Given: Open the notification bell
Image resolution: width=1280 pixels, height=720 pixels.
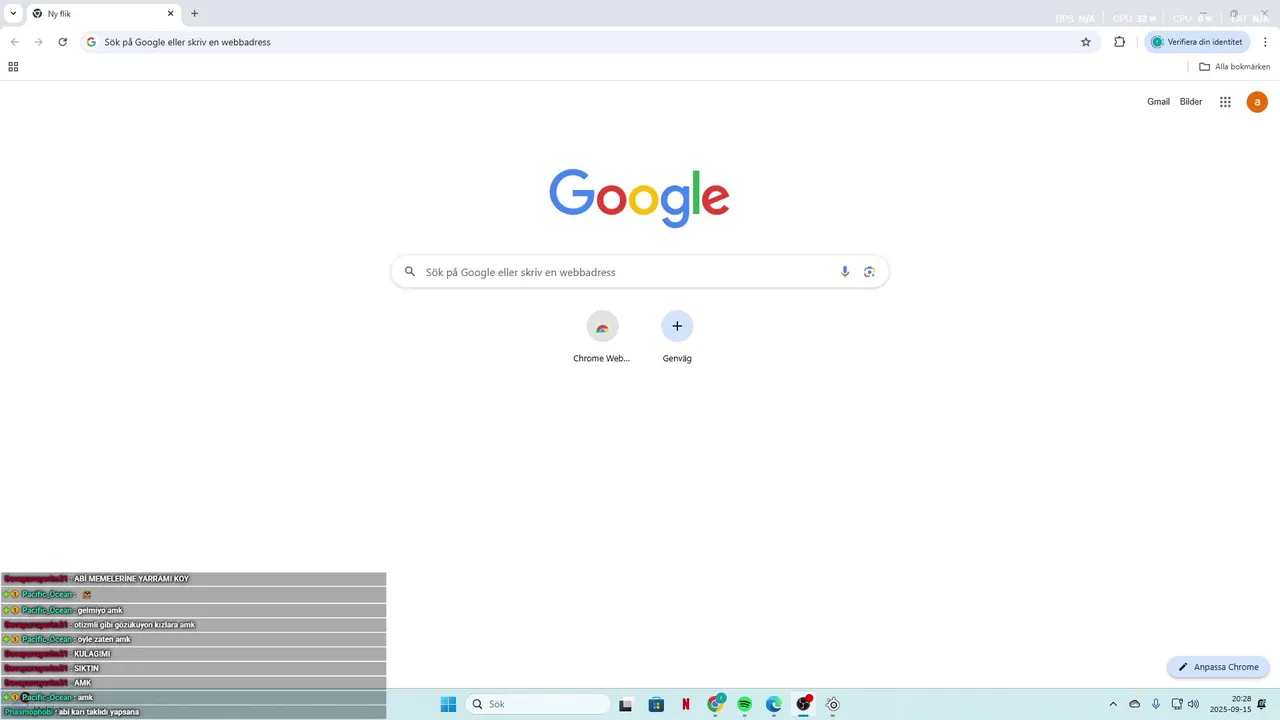Looking at the screenshot, I should (x=1262, y=704).
